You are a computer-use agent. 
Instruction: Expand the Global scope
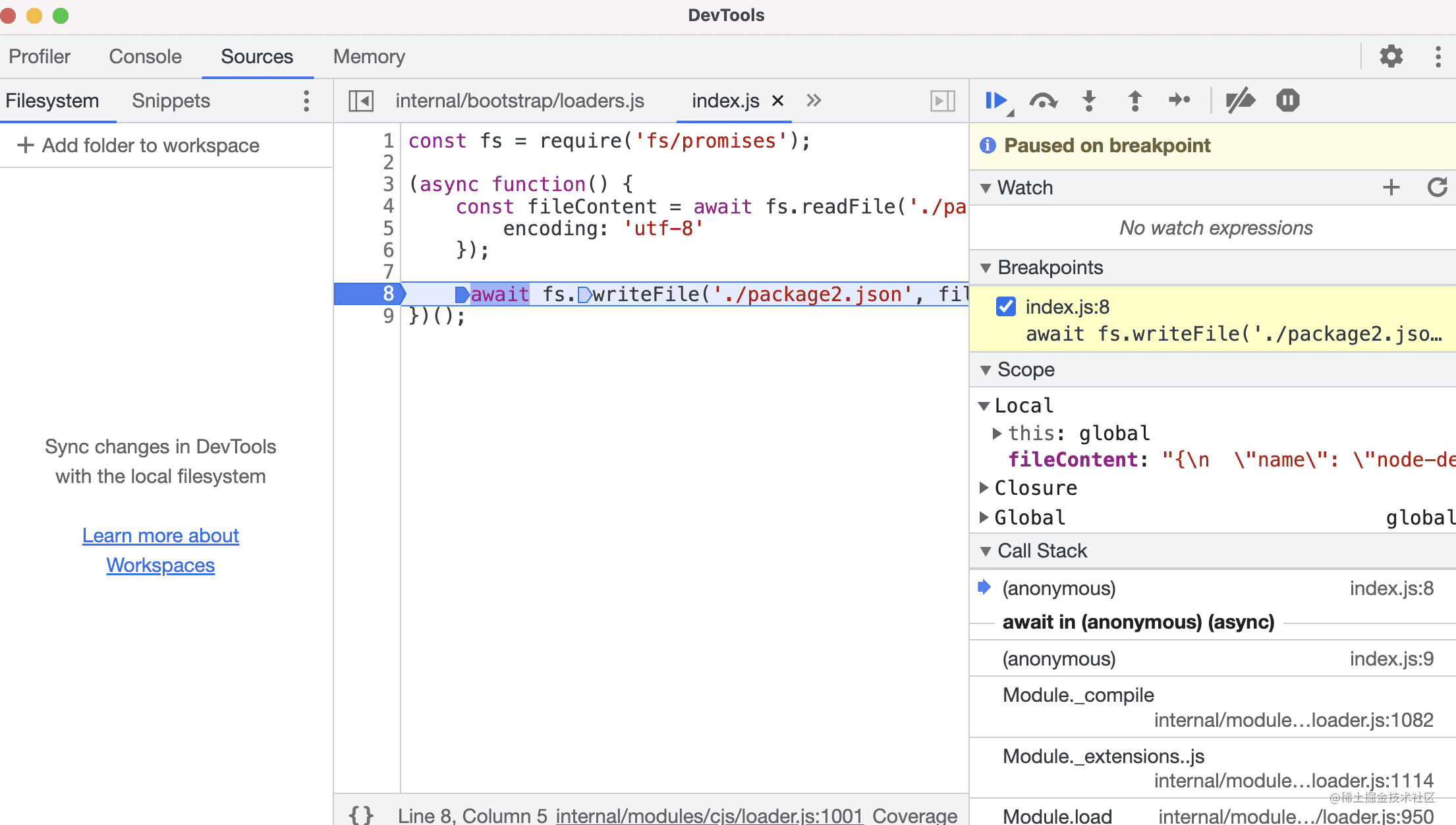click(984, 517)
